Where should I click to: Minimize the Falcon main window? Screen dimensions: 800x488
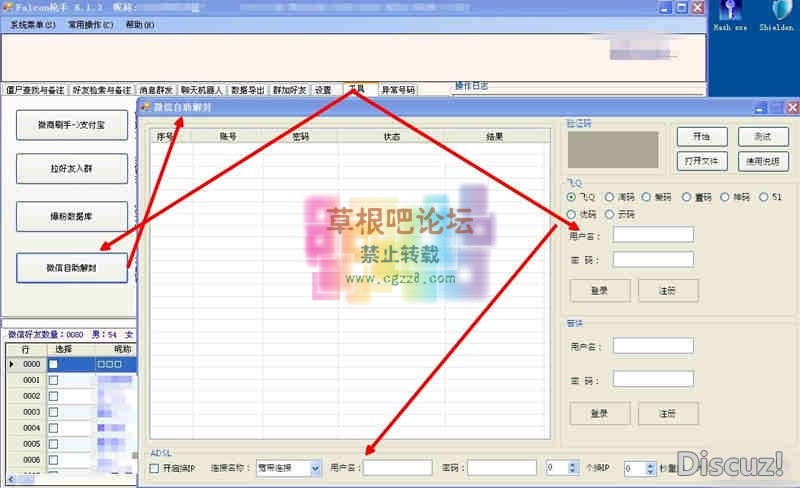(665, 8)
